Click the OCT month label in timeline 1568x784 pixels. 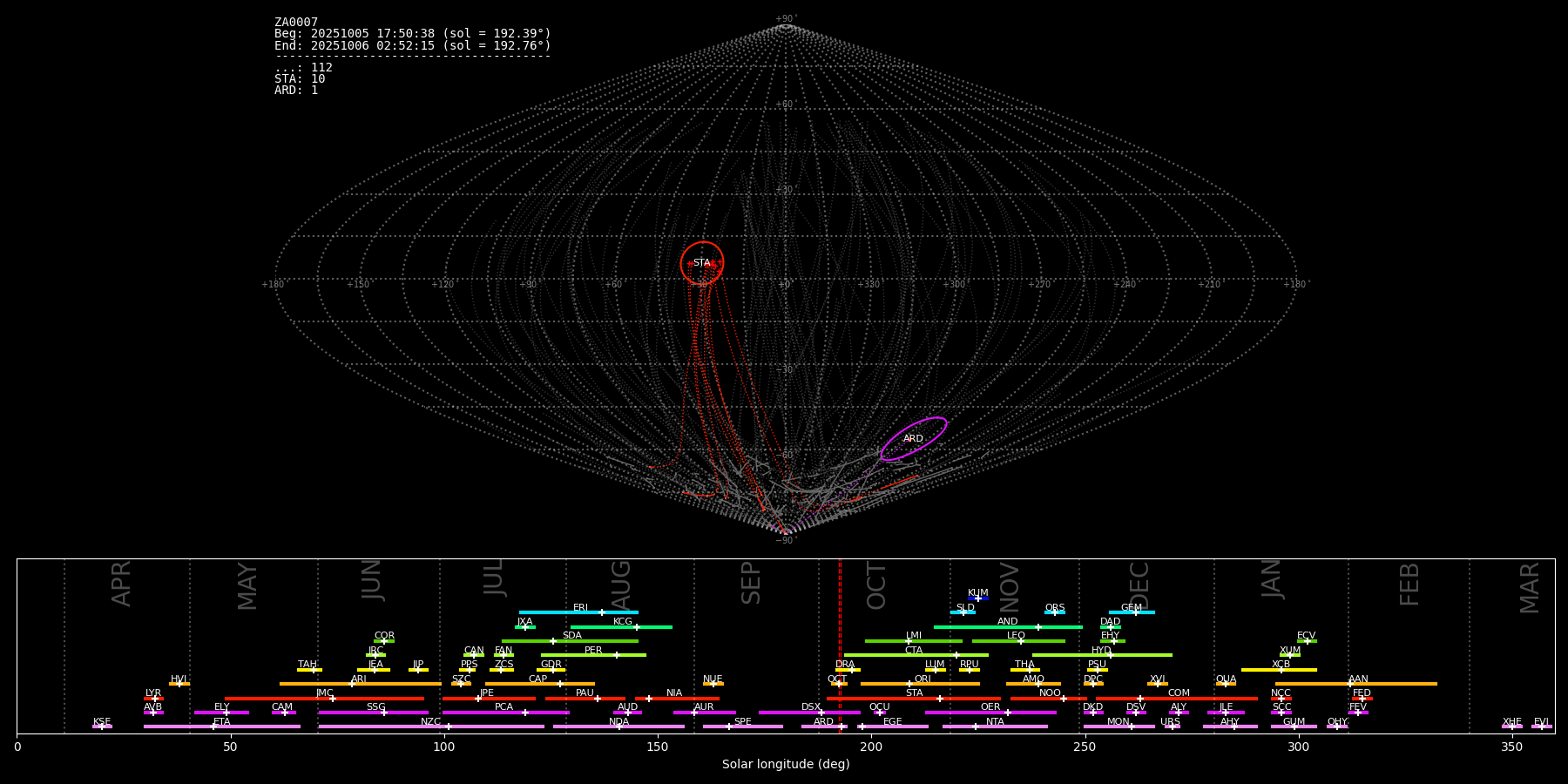coord(876,585)
